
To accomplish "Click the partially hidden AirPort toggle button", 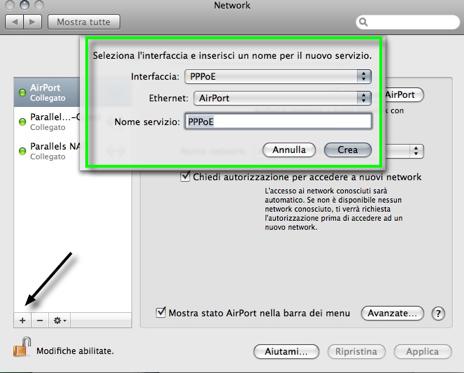I will pyautogui.click(x=405, y=95).
